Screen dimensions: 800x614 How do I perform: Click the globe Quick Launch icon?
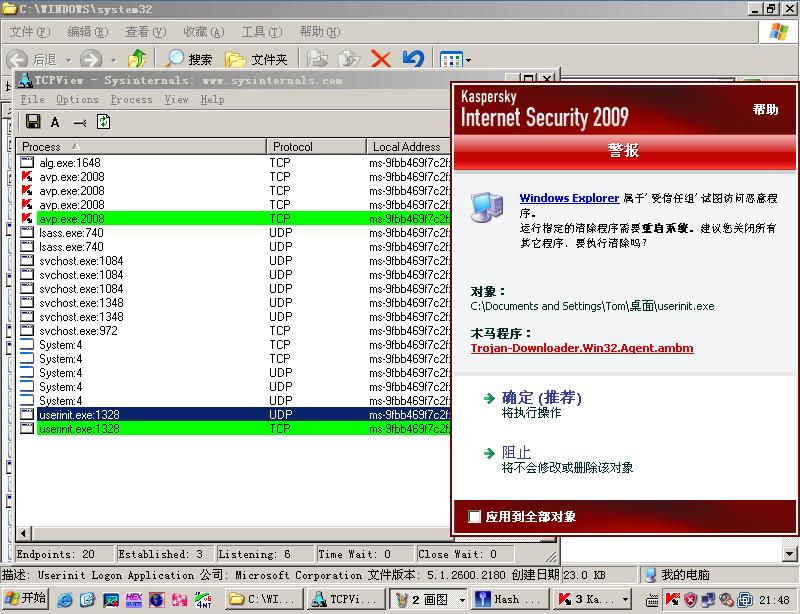pos(157,600)
